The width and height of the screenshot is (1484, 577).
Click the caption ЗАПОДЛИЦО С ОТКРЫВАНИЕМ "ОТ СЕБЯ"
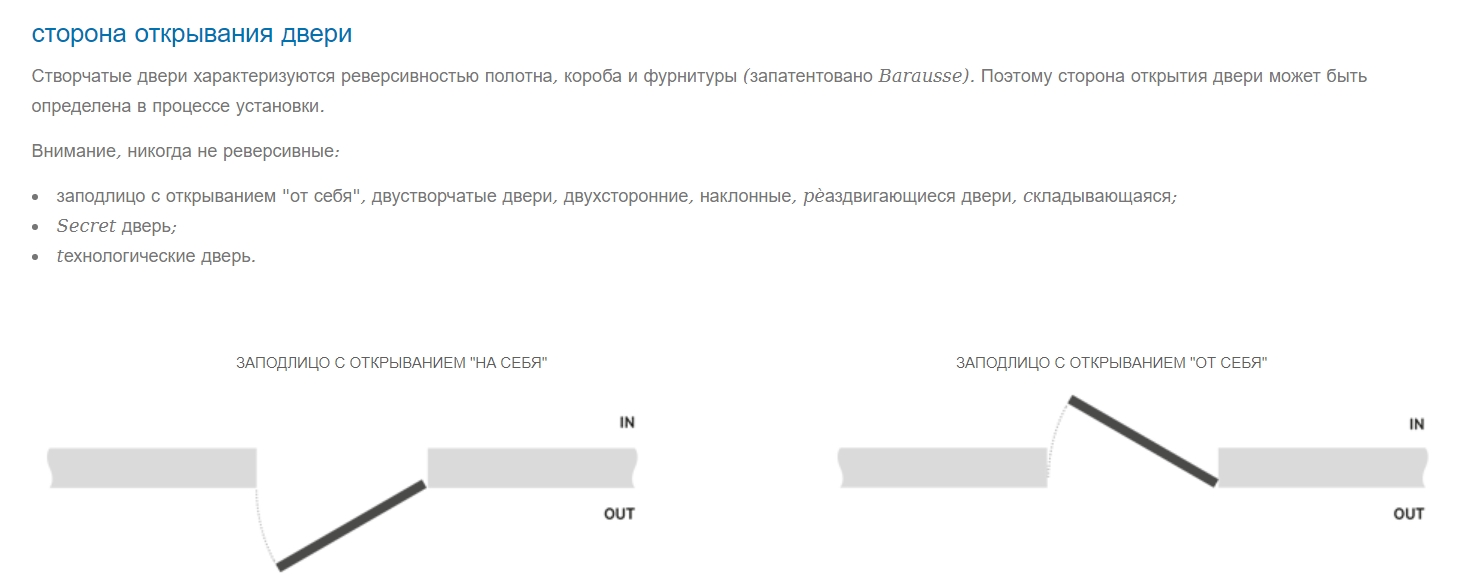(x=1111, y=363)
